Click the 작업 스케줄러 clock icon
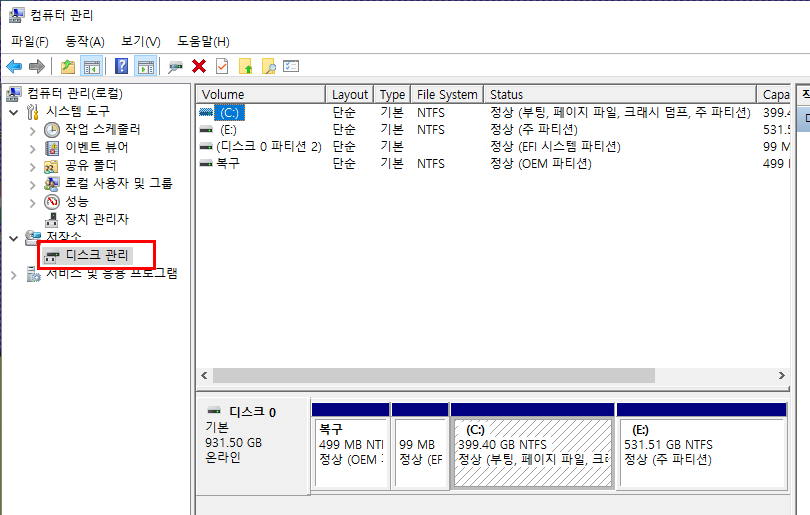The image size is (810, 515). coord(52,130)
